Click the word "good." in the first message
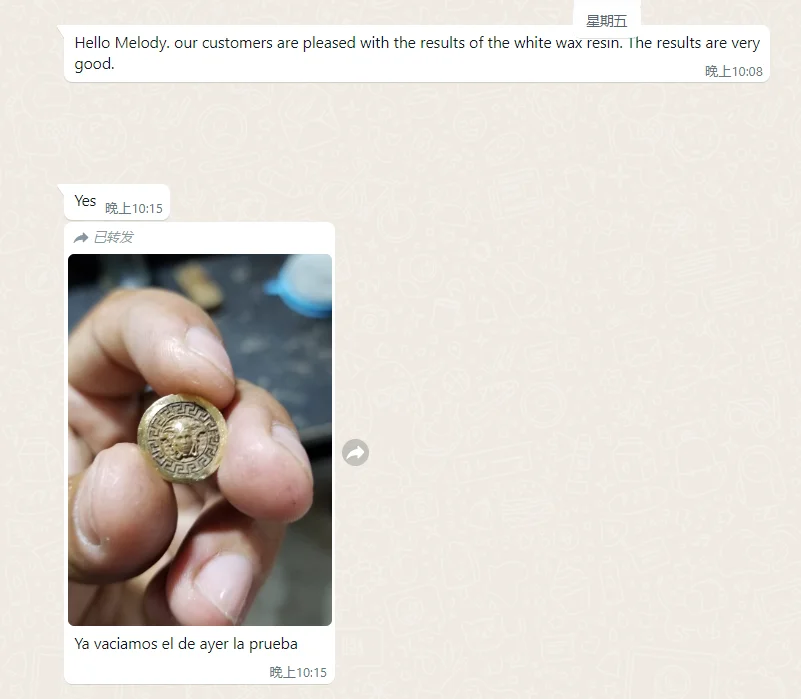This screenshot has width=801, height=699. [95, 64]
